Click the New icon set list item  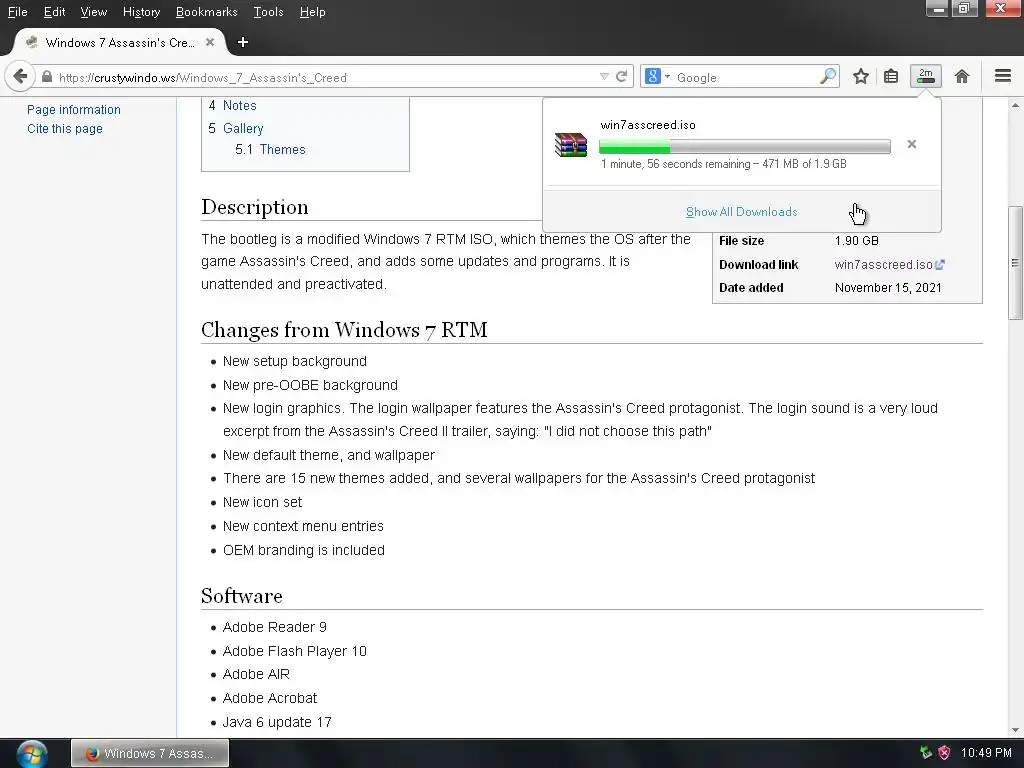point(263,502)
